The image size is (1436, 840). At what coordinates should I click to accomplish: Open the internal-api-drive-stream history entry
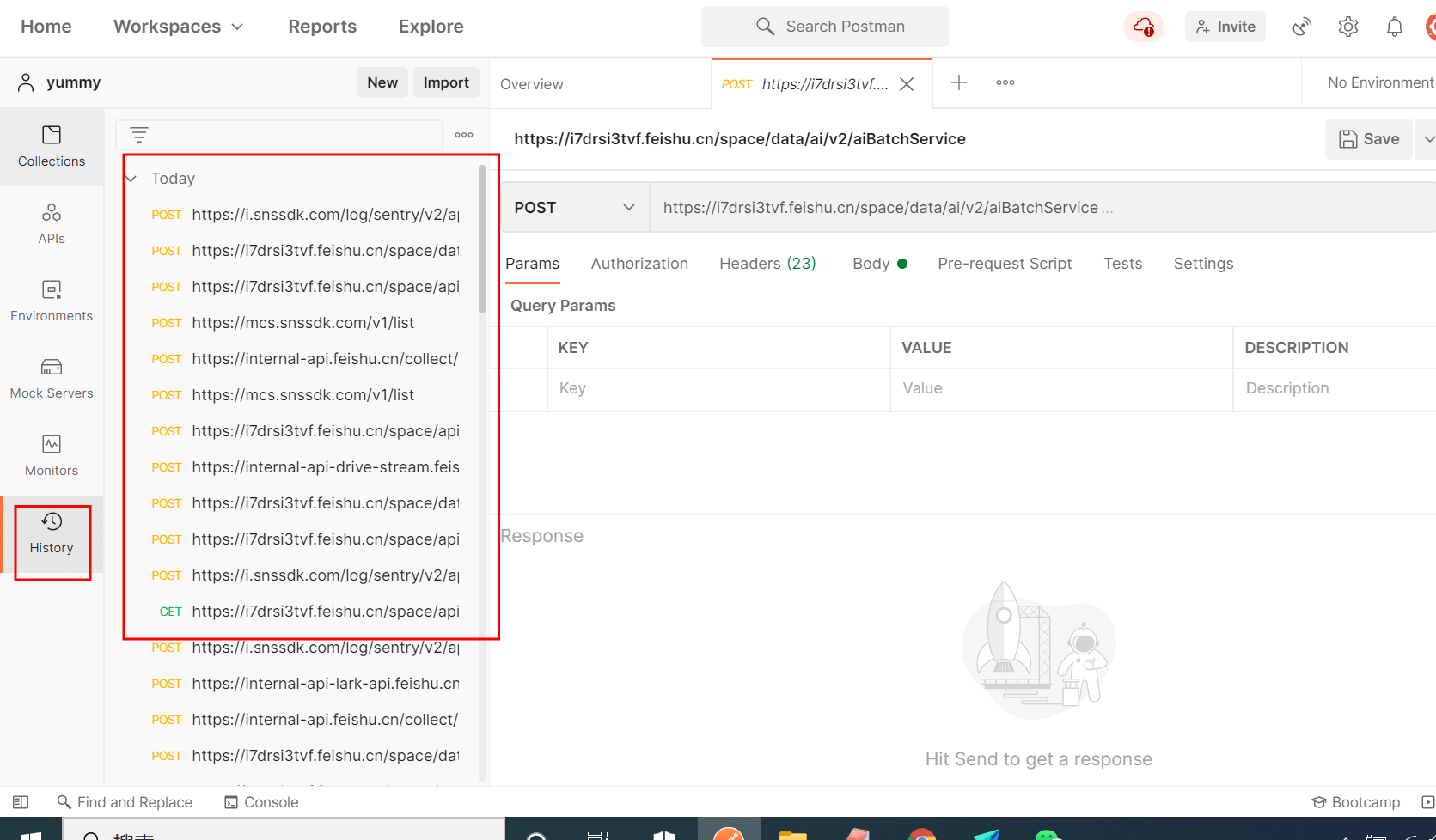pos(305,467)
